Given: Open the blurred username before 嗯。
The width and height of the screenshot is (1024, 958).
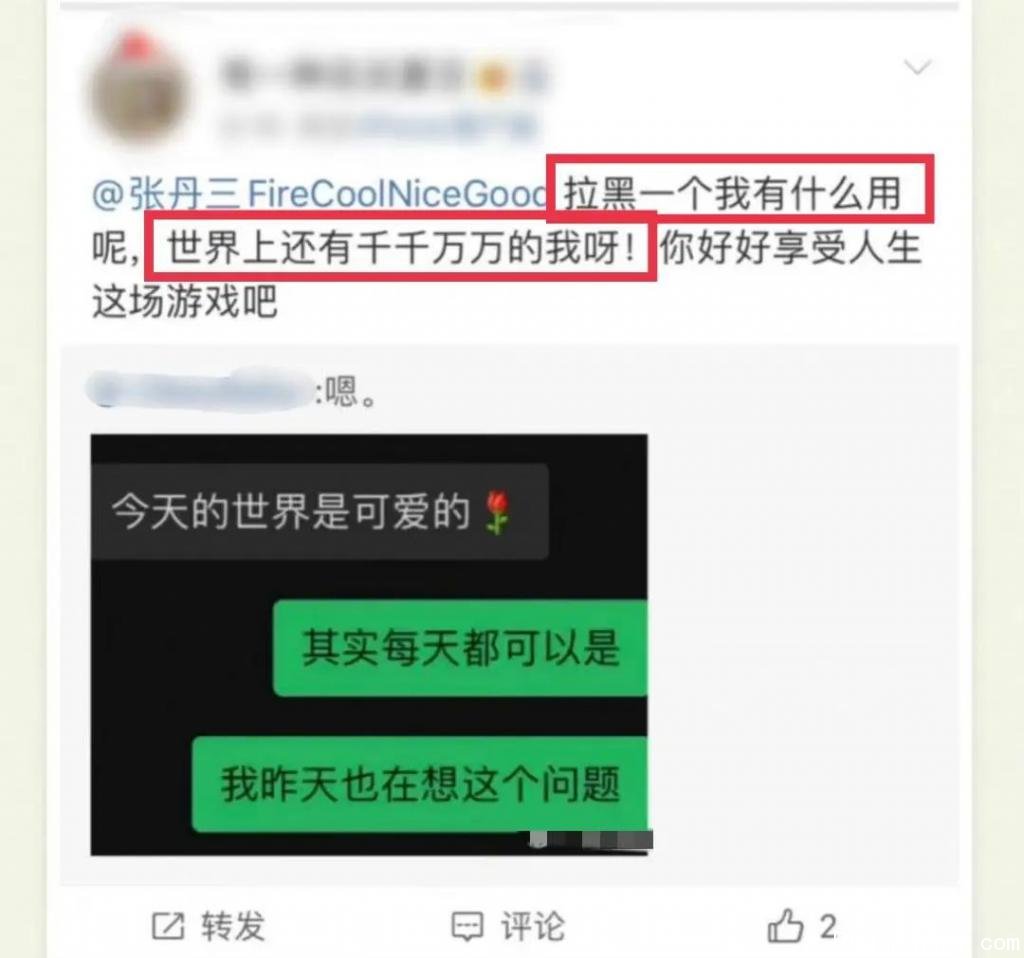Looking at the screenshot, I should (200, 390).
